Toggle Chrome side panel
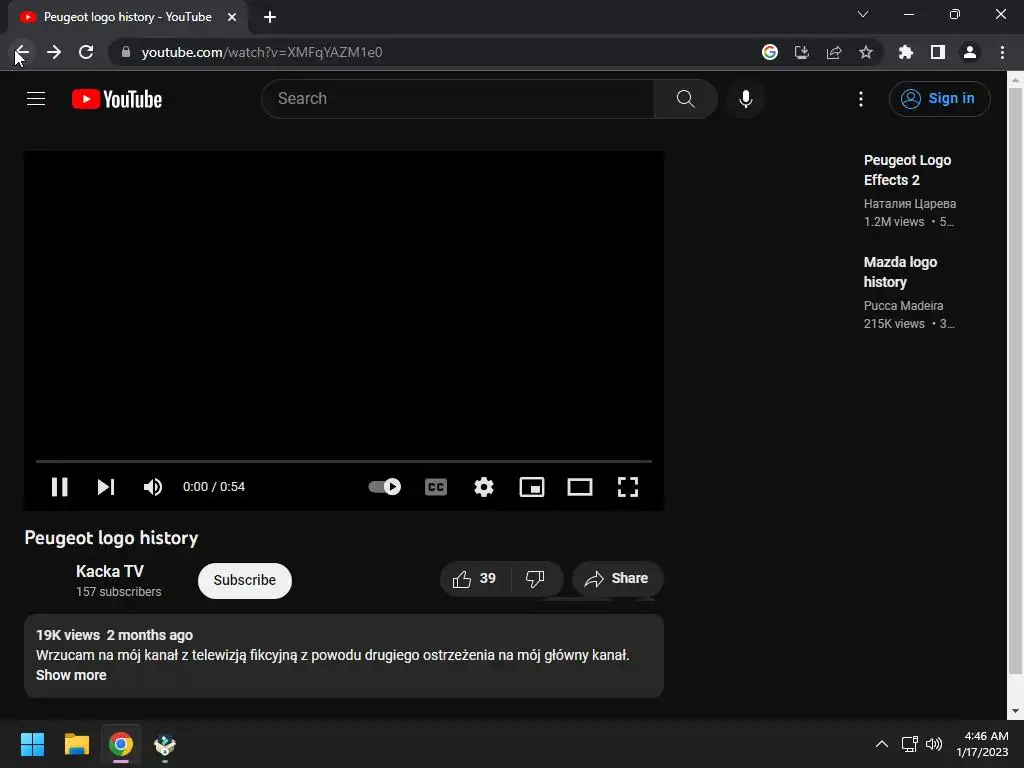1024x768 pixels. (938, 52)
